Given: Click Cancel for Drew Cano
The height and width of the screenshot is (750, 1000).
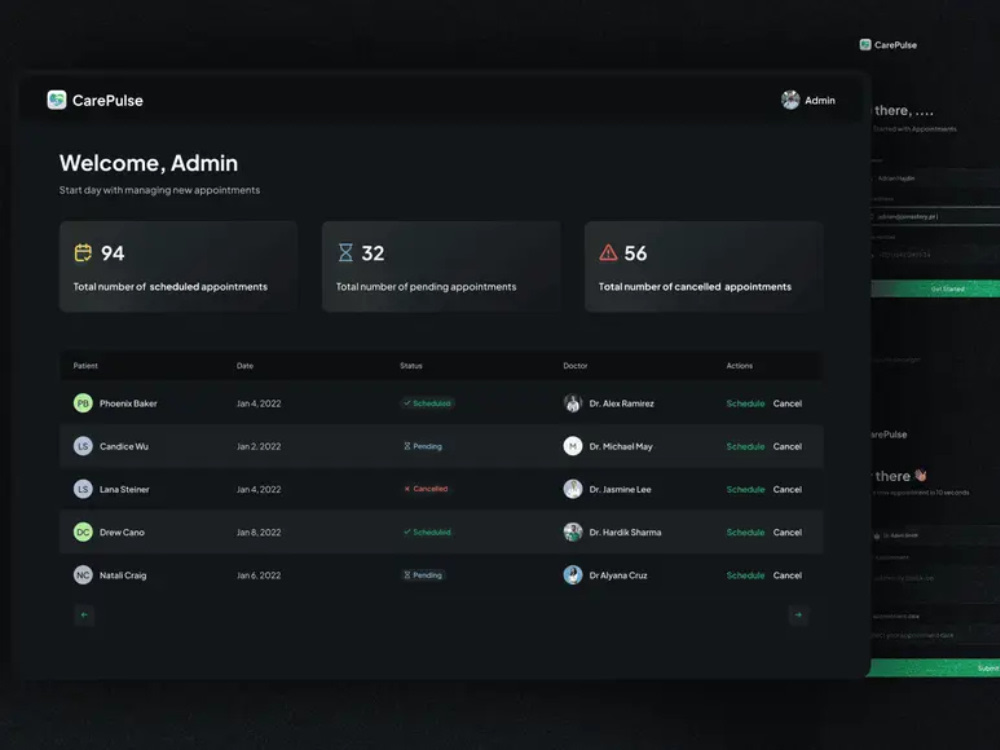Looking at the screenshot, I should 787,533.
